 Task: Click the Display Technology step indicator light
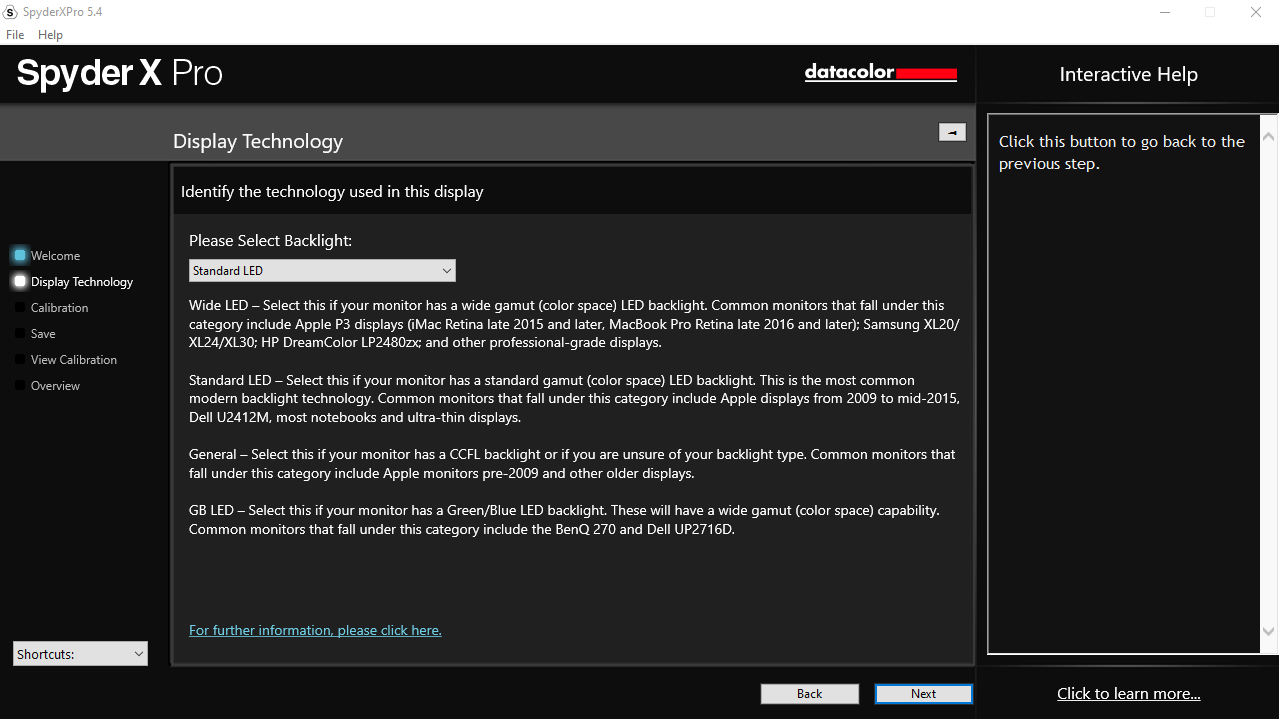point(20,281)
